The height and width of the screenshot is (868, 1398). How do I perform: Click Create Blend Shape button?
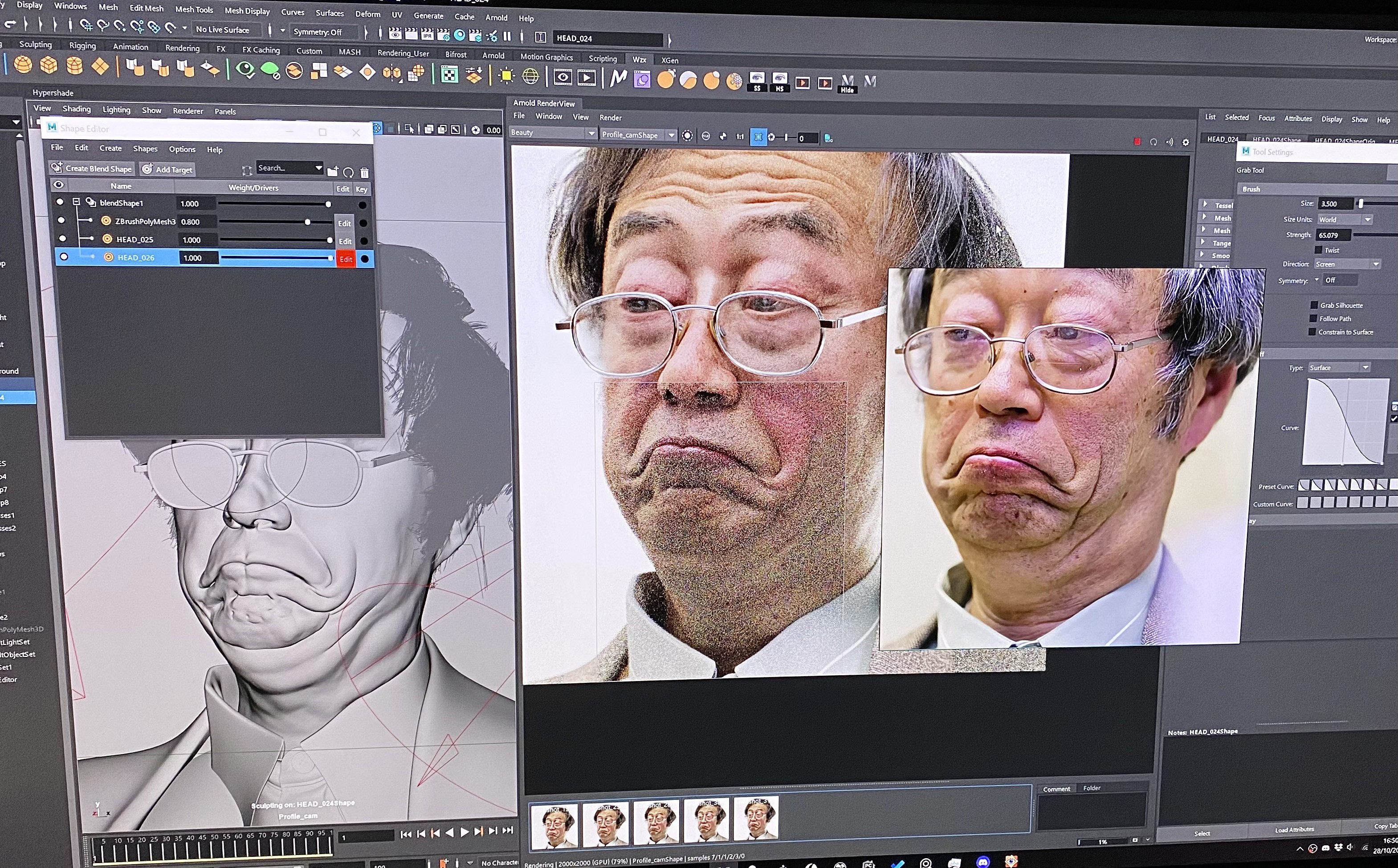(x=92, y=168)
